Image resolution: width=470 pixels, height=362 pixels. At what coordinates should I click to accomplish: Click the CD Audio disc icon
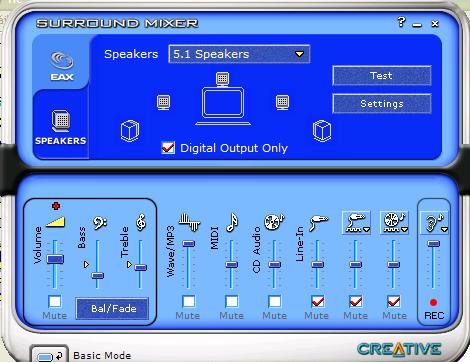click(274, 222)
